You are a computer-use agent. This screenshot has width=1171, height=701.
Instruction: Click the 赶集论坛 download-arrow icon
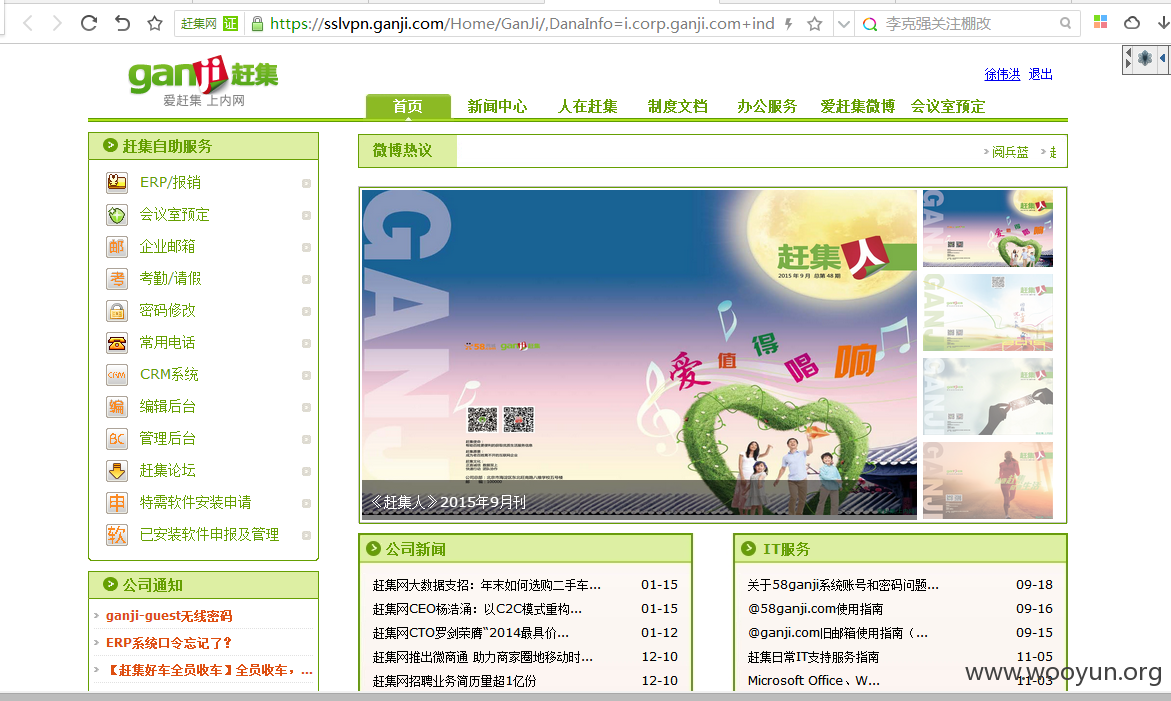pos(117,471)
